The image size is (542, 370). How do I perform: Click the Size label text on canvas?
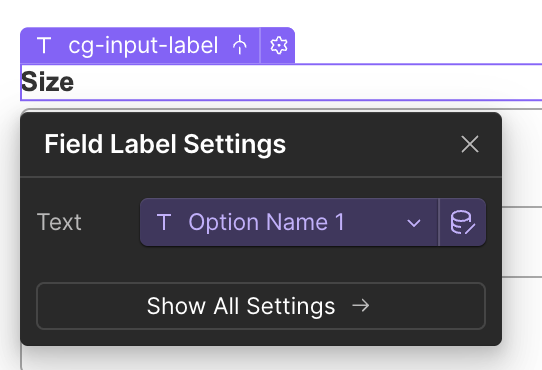coord(47,82)
